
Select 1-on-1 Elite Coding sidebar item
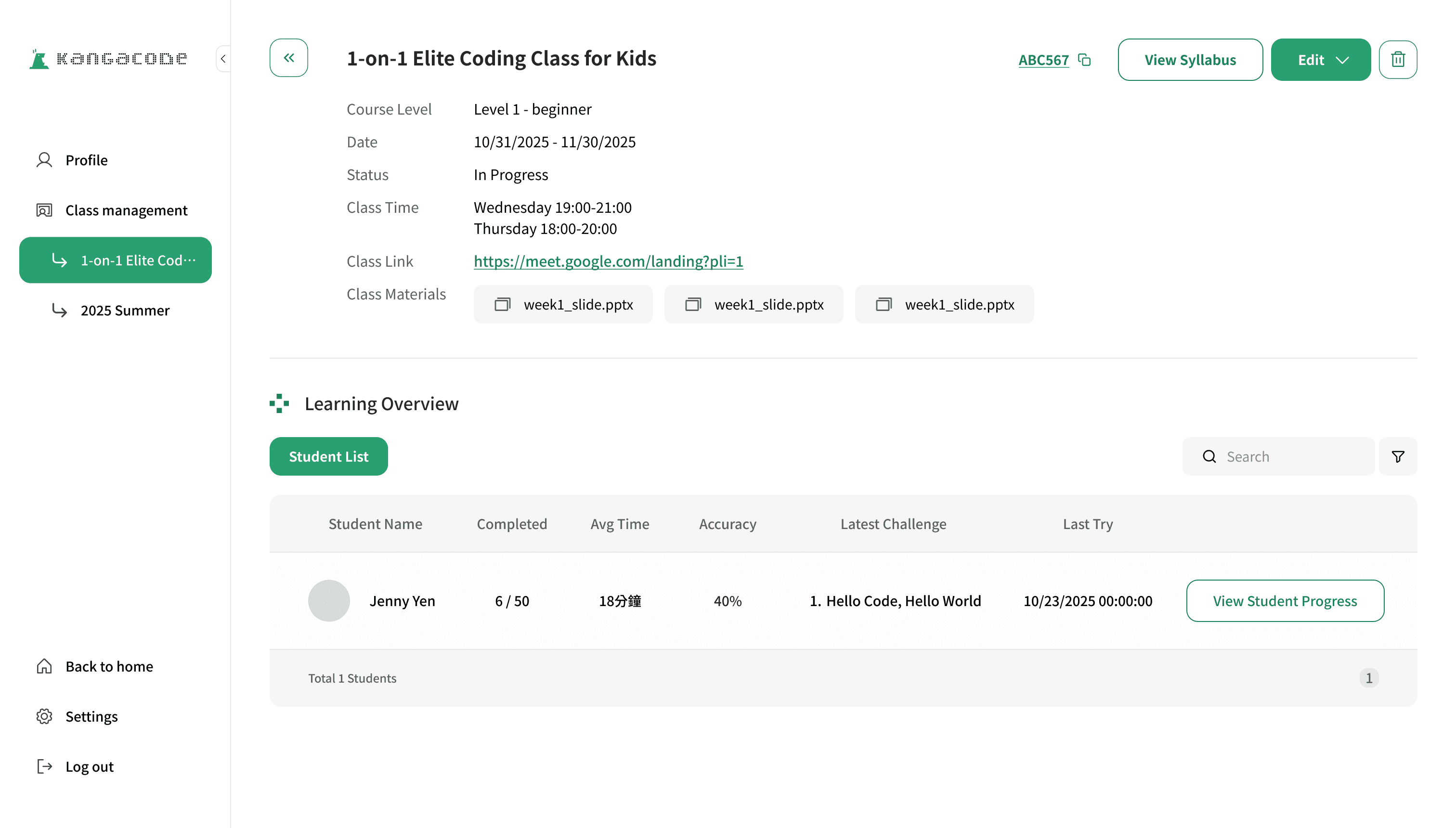[x=116, y=260]
